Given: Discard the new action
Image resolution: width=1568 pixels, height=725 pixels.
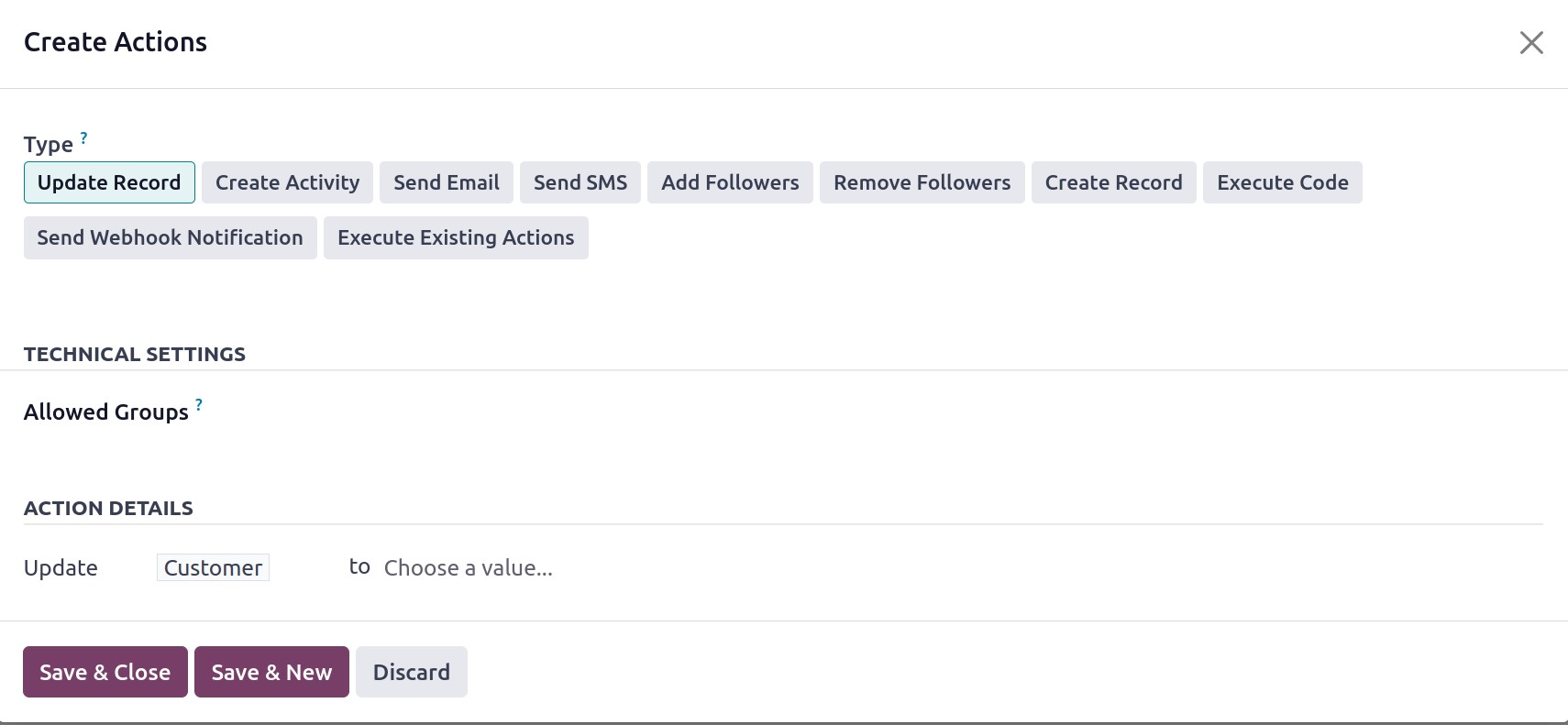Looking at the screenshot, I should [412, 672].
